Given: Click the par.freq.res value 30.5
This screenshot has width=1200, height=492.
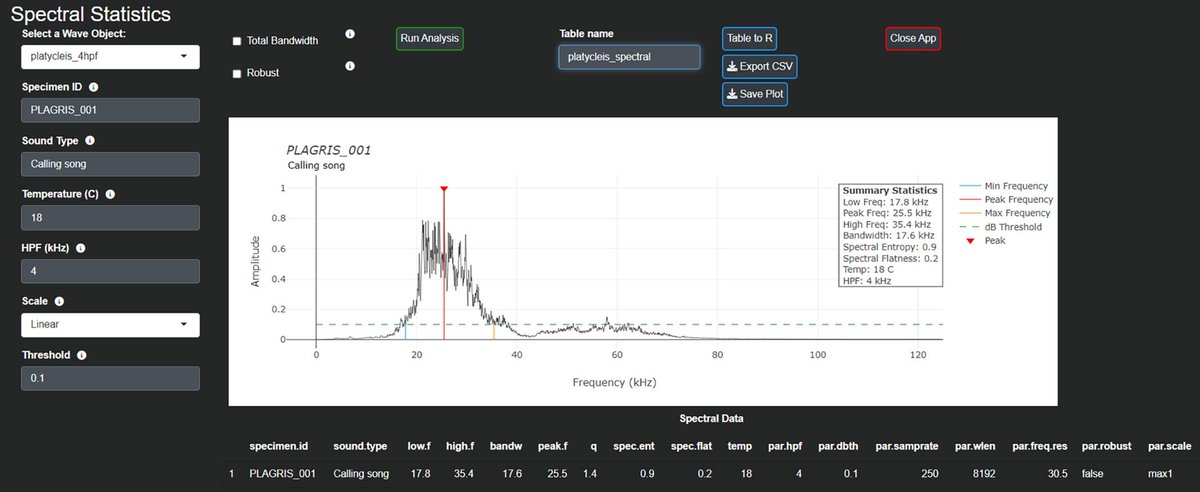Looking at the screenshot, I should (x=1057, y=473).
